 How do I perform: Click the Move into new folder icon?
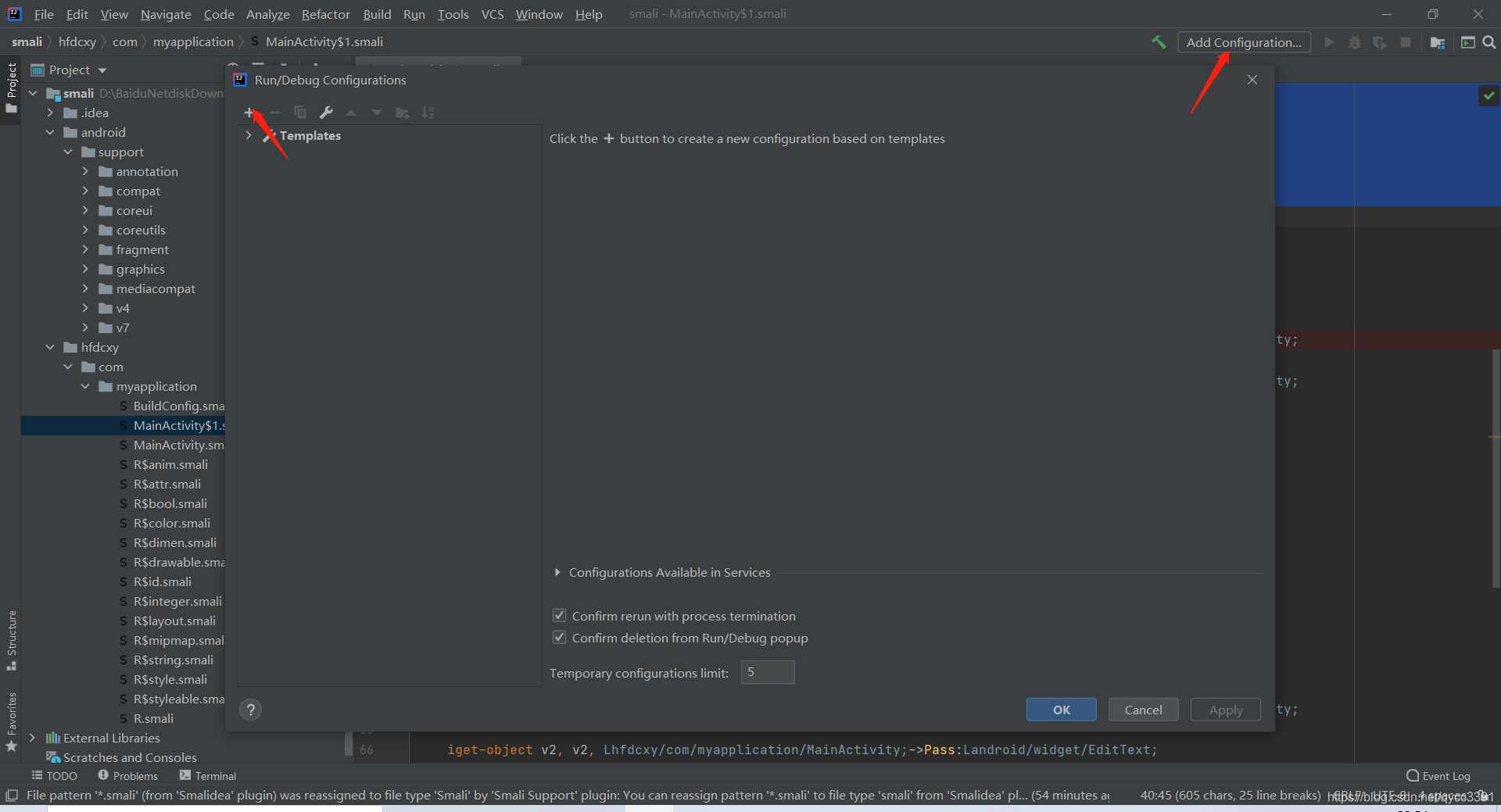click(403, 113)
